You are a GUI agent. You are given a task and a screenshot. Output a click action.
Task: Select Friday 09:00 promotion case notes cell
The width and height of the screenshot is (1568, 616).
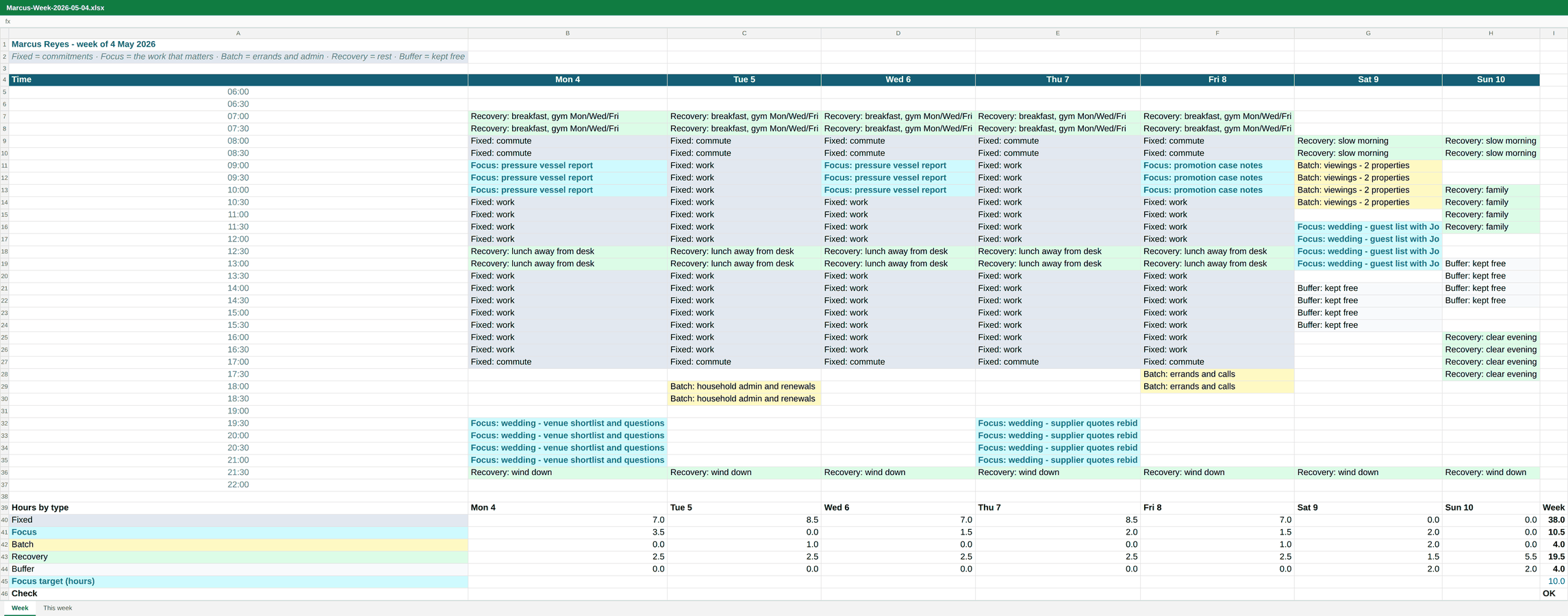1217,166
